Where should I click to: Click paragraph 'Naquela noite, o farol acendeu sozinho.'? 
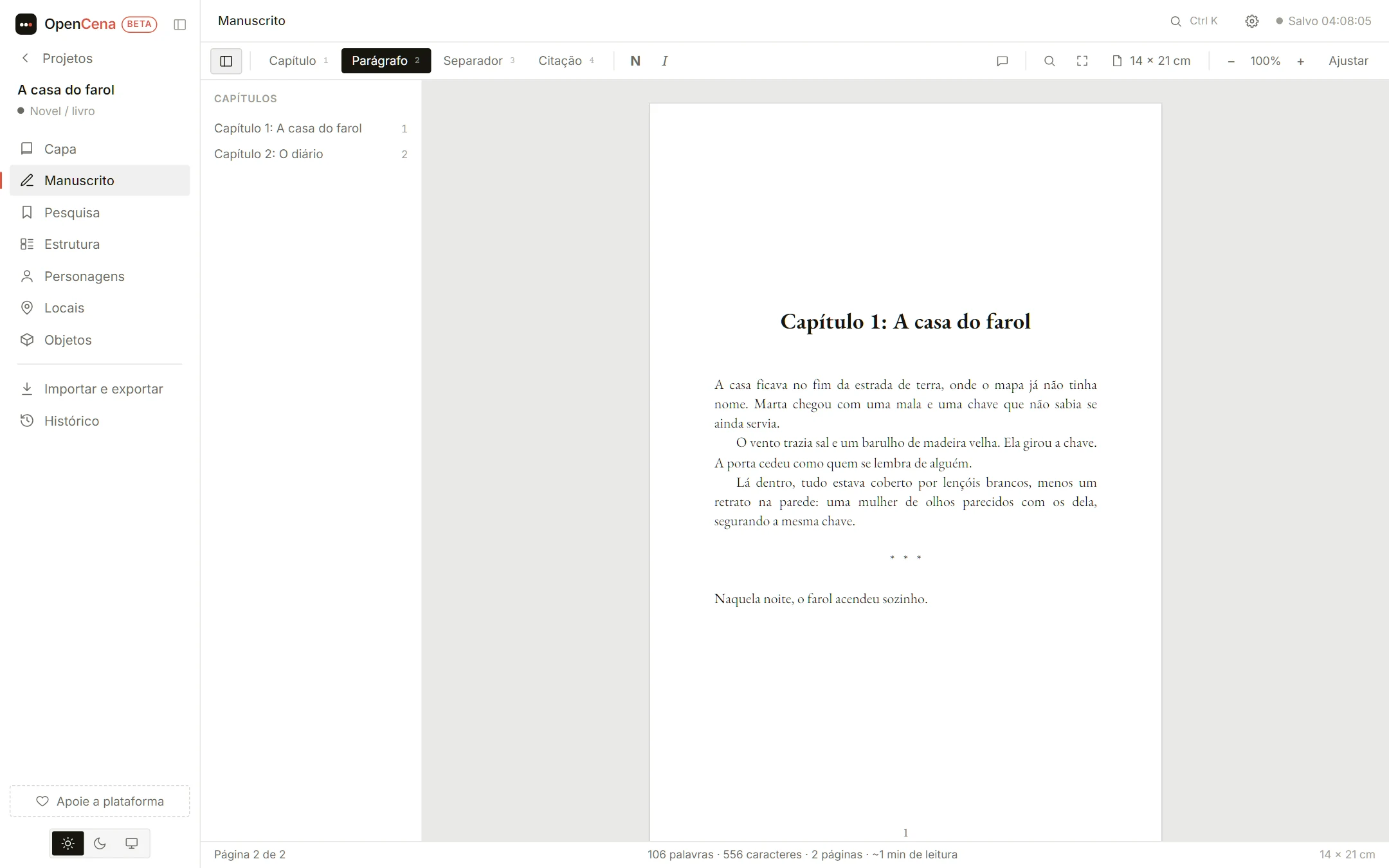tap(821, 599)
